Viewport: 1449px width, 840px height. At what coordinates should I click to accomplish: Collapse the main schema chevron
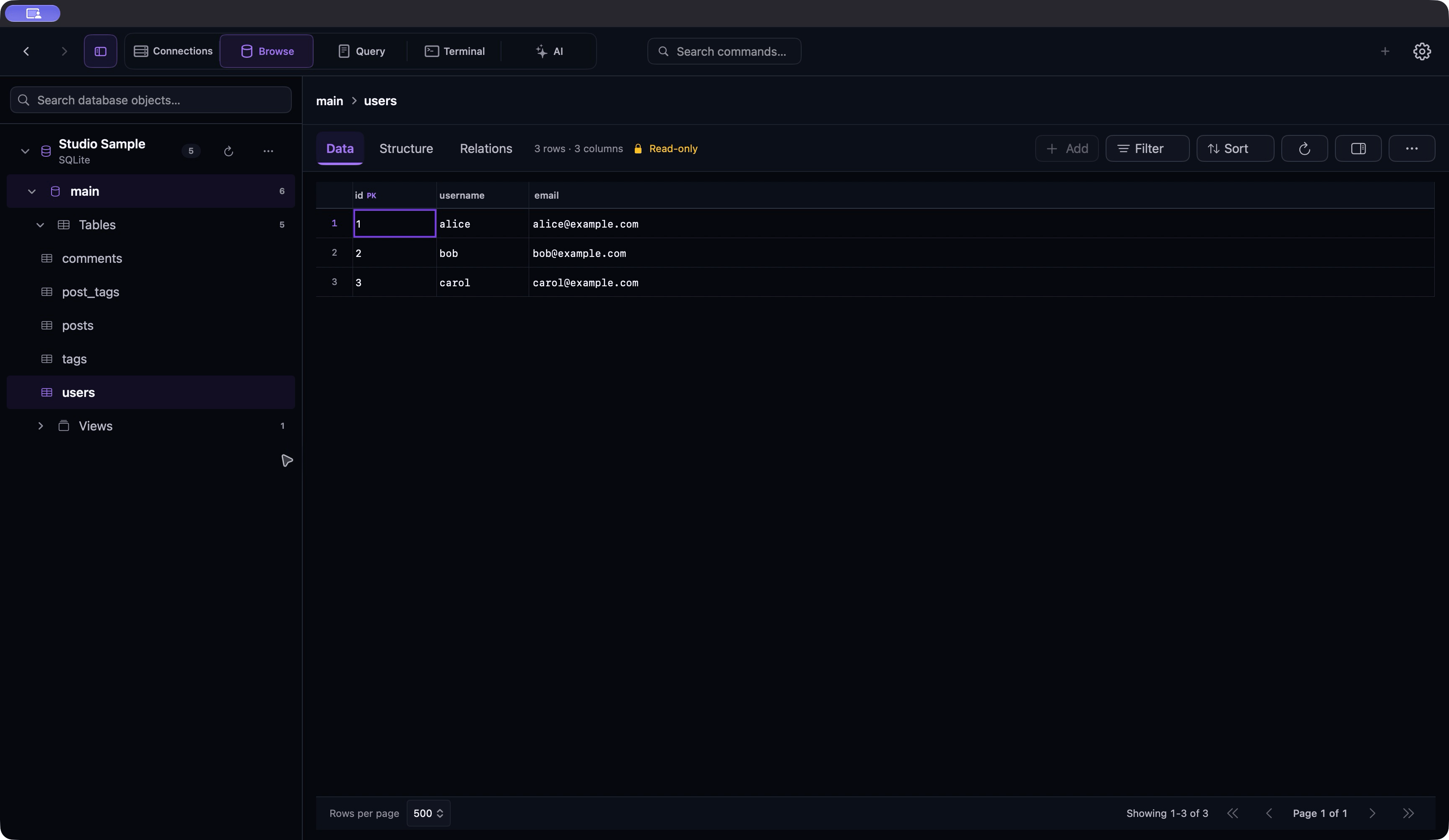click(31, 192)
